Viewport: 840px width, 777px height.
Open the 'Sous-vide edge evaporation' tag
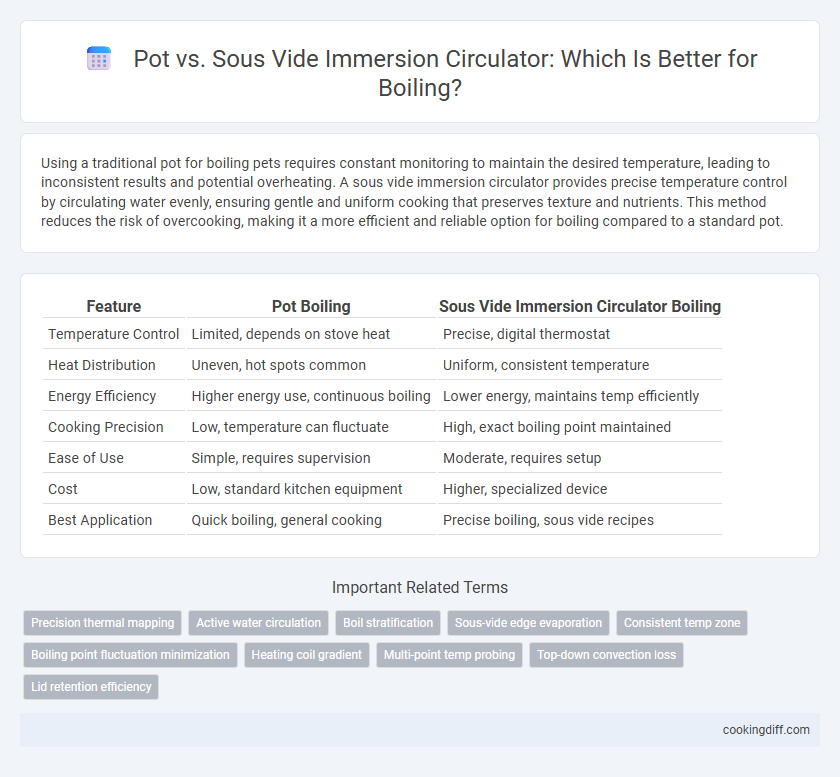point(528,623)
